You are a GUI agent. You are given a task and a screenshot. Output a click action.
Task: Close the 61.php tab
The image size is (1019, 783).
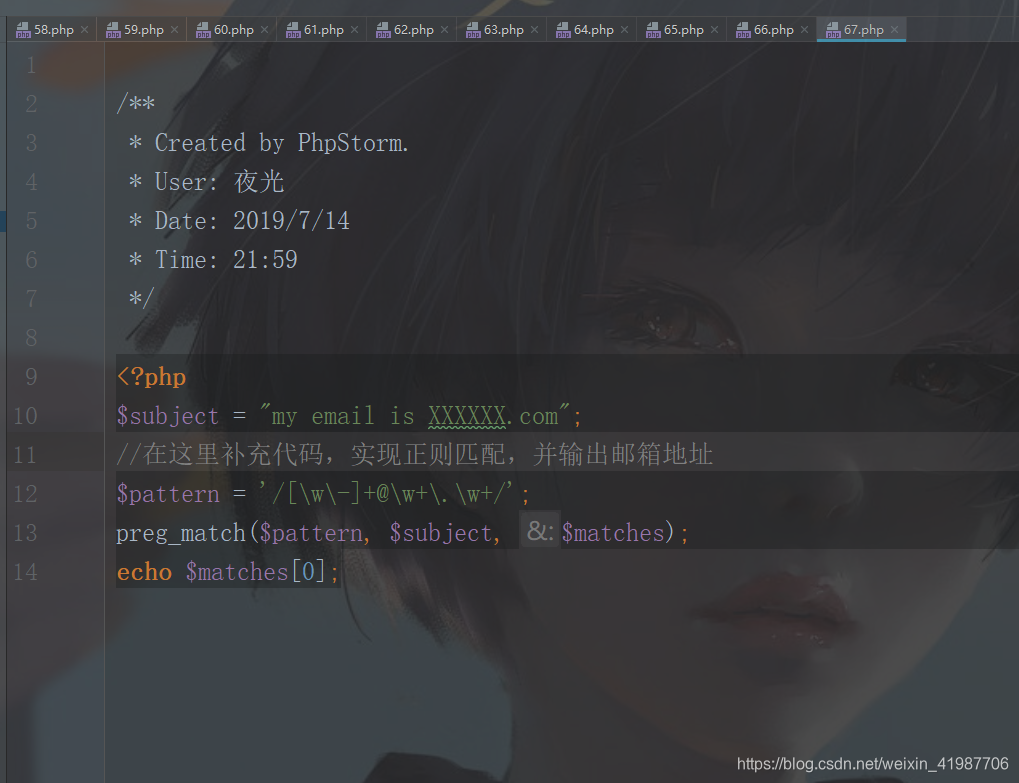(x=354, y=30)
